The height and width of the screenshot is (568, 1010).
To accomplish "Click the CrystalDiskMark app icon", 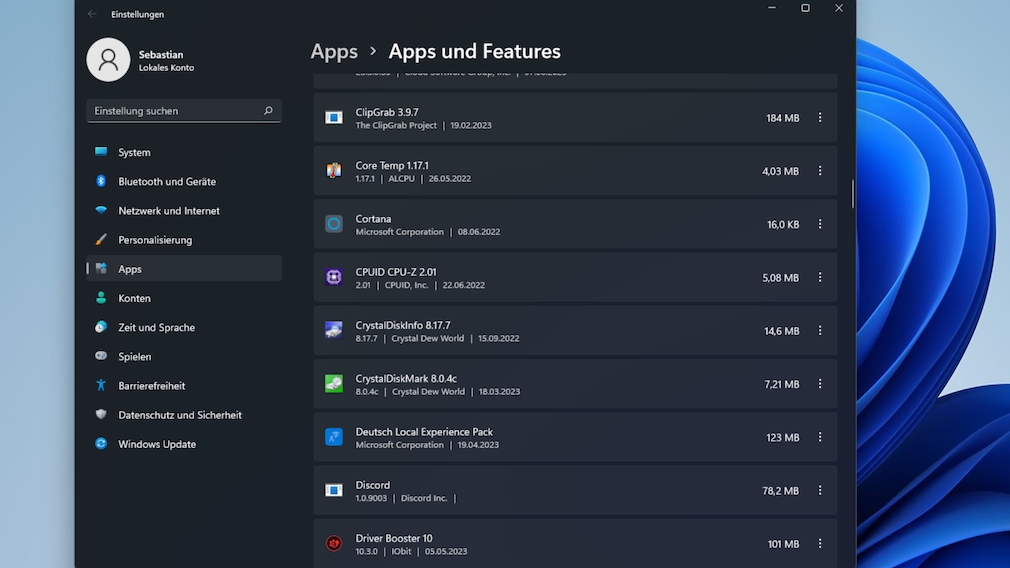I will (x=334, y=384).
